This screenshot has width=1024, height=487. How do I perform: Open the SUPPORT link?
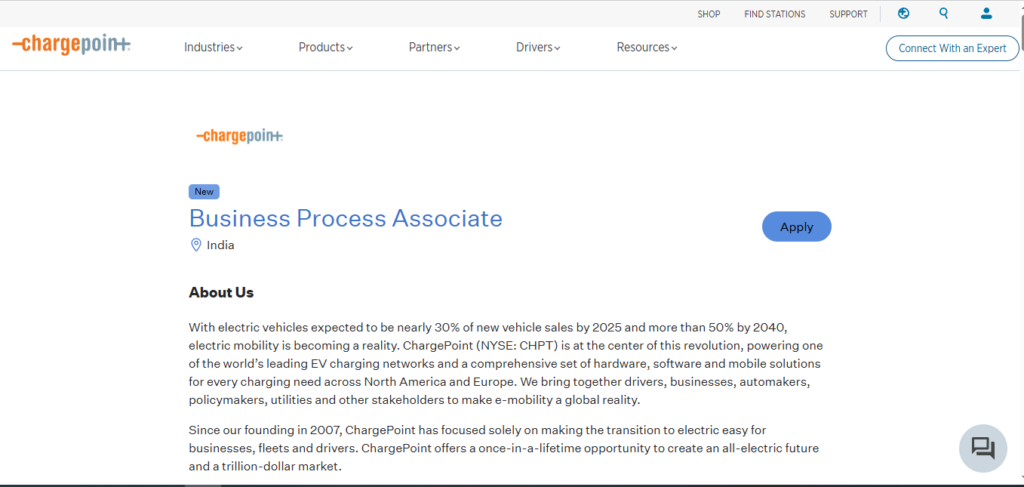click(x=848, y=14)
